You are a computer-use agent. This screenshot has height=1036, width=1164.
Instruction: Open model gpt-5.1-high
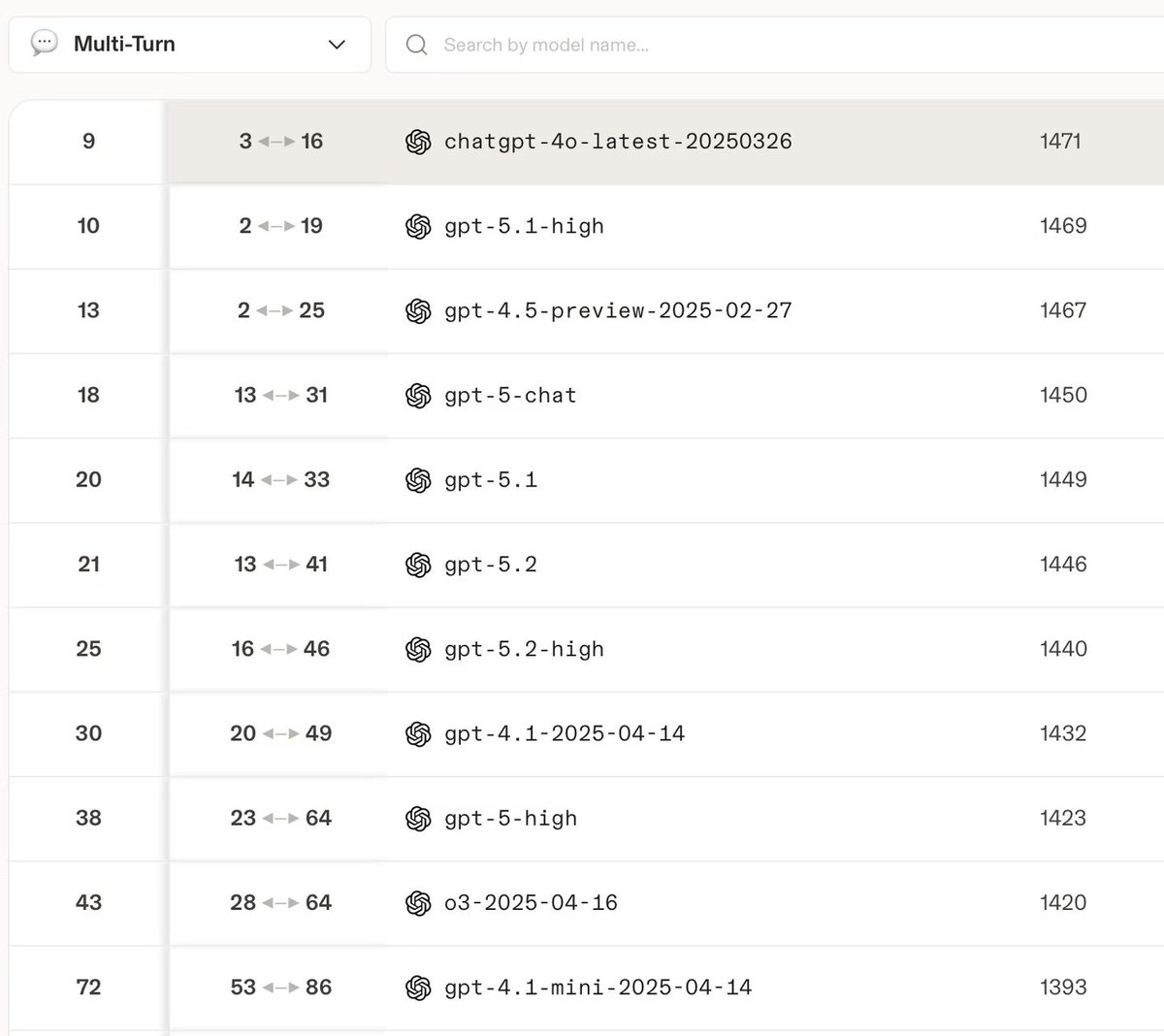(x=524, y=226)
